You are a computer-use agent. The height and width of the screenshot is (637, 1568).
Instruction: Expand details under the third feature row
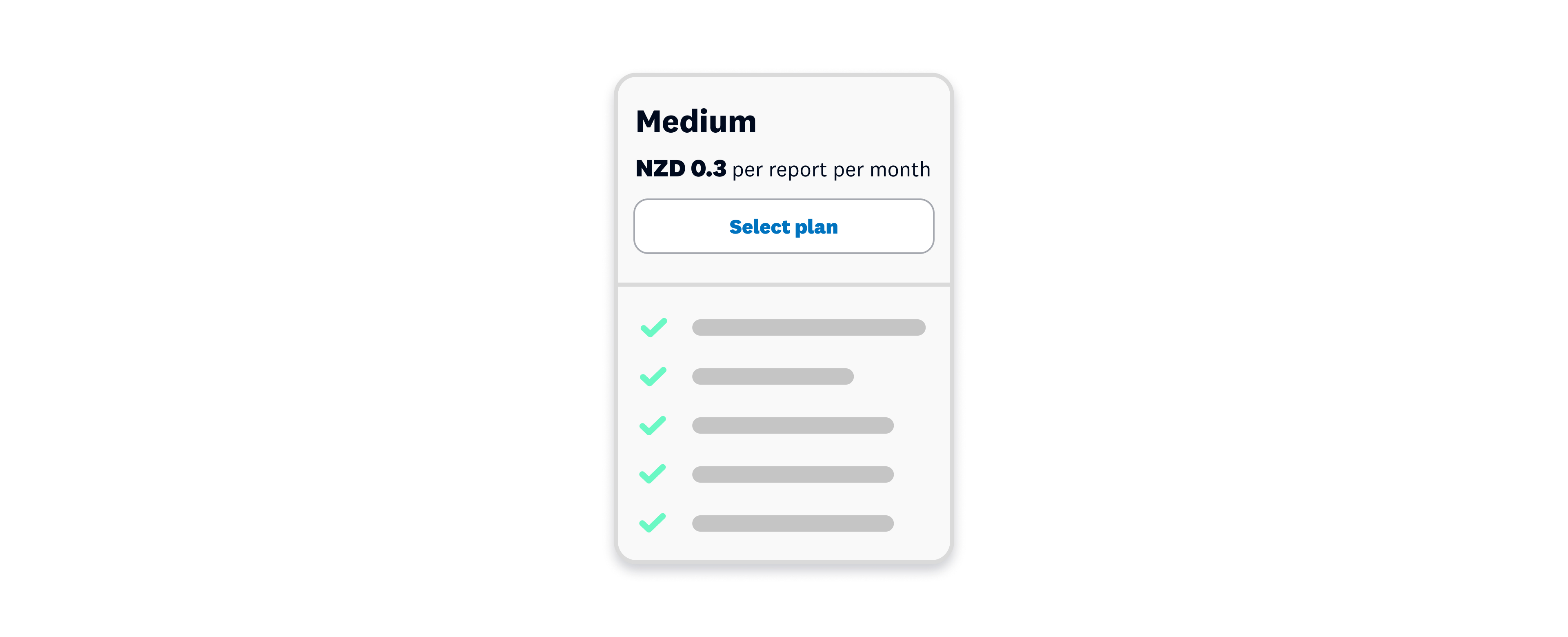793,425
